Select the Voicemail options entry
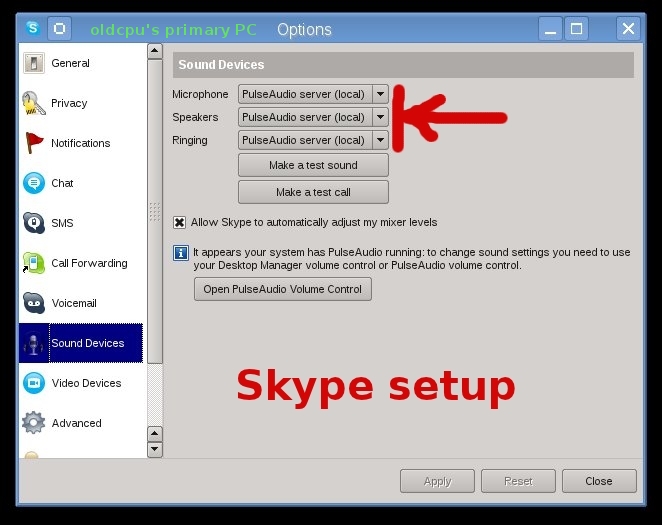Image resolution: width=662 pixels, height=525 pixels. pyautogui.click(x=81, y=303)
